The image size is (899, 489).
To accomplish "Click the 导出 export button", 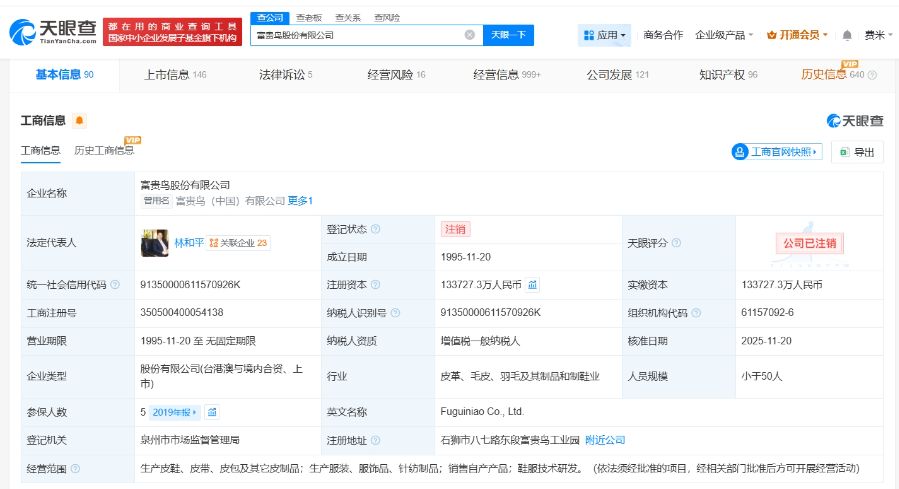I will tap(857, 152).
